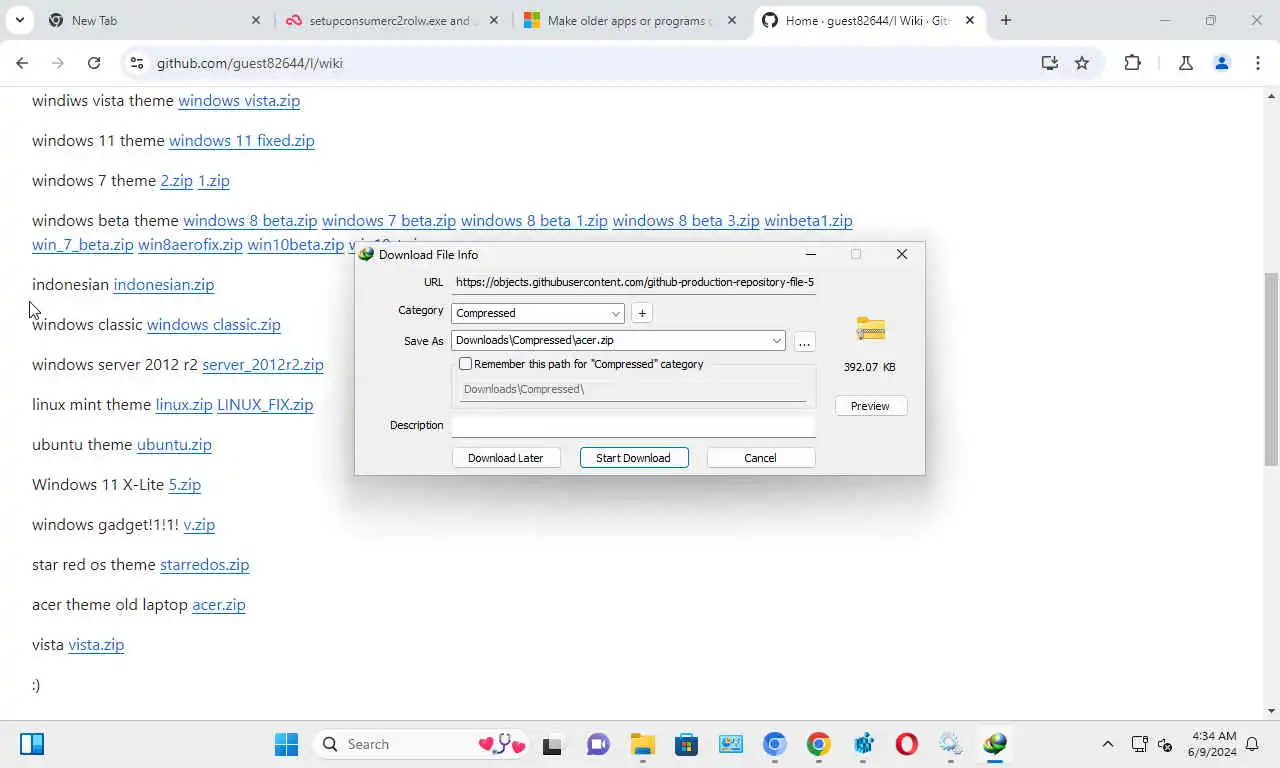Open the 2.zip link
Image resolution: width=1280 pixels, height=768 pixels.
177,181
